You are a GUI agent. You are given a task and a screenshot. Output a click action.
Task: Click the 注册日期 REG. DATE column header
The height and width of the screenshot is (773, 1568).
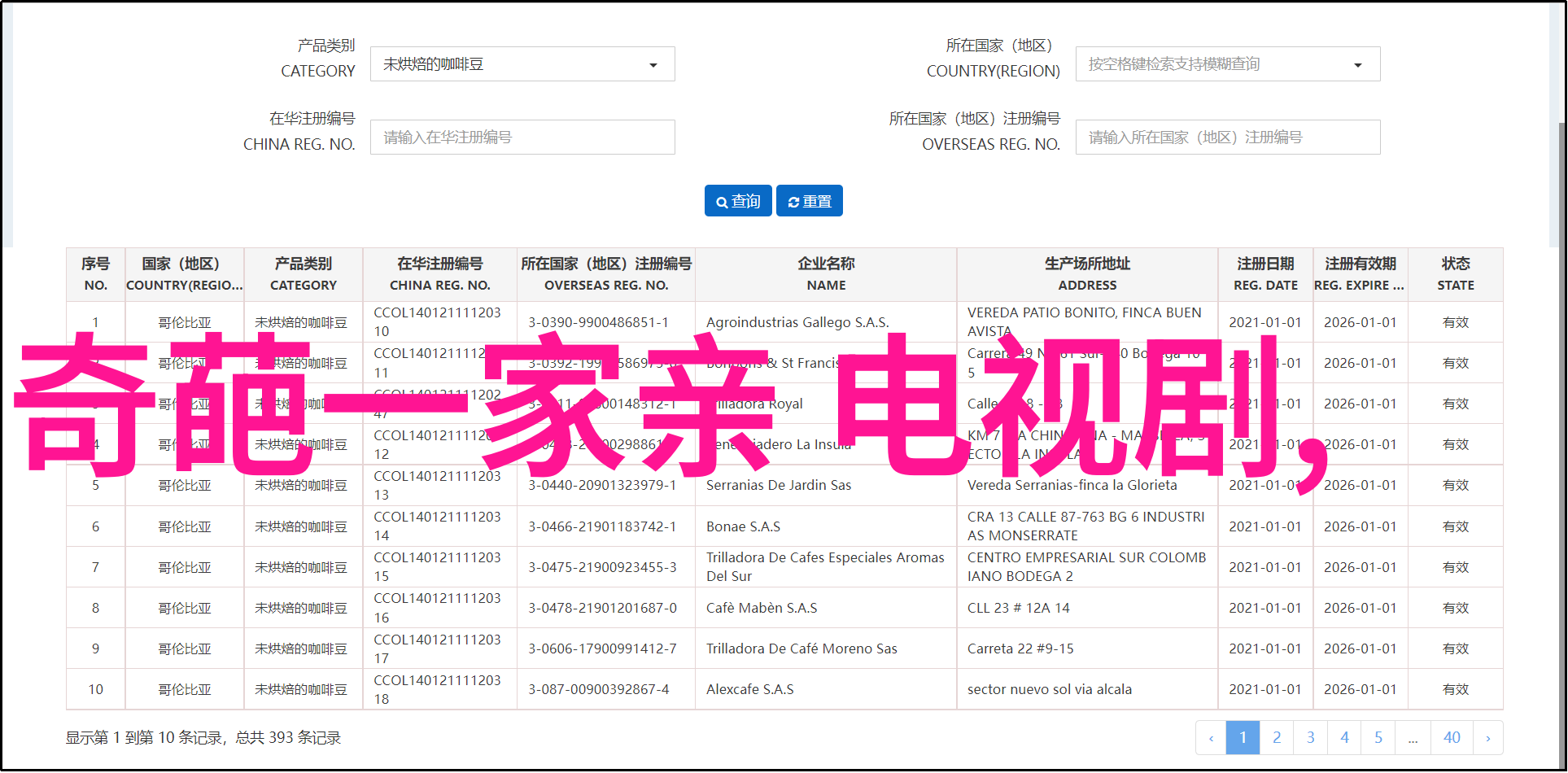(x=1265, y=274)
